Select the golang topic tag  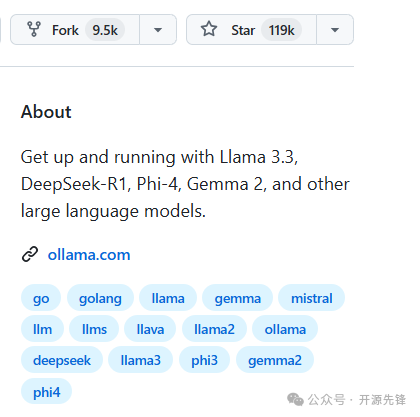tap(100, 298)
